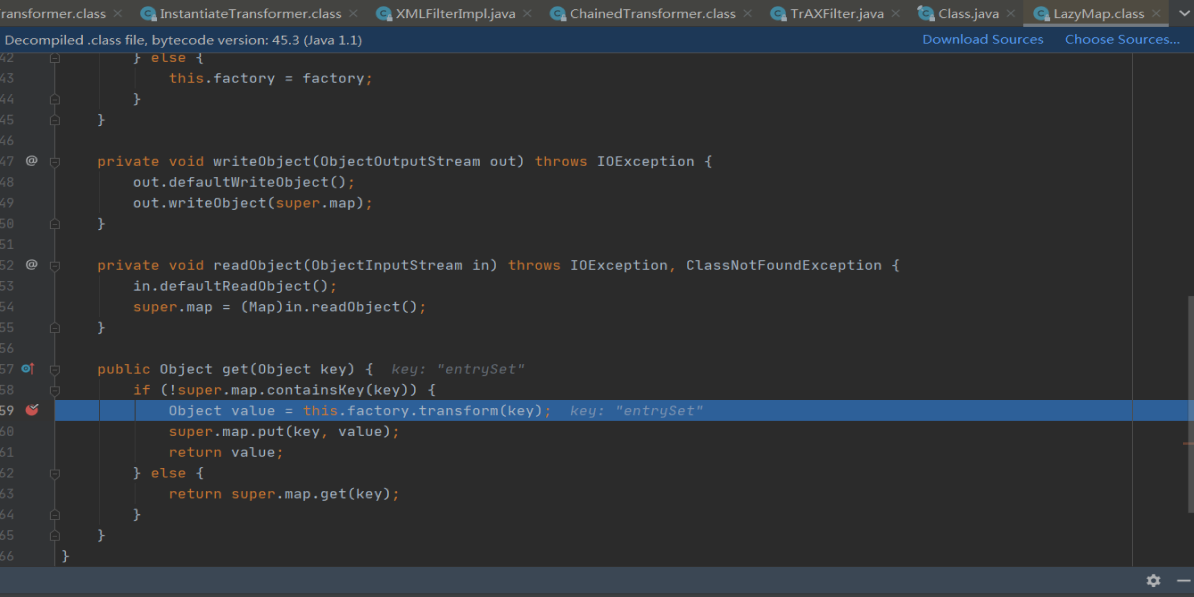Viewport: 1194px width, 597px height.
Task: Click the LazyMap.class file icon
Action: coord(1042,14)
